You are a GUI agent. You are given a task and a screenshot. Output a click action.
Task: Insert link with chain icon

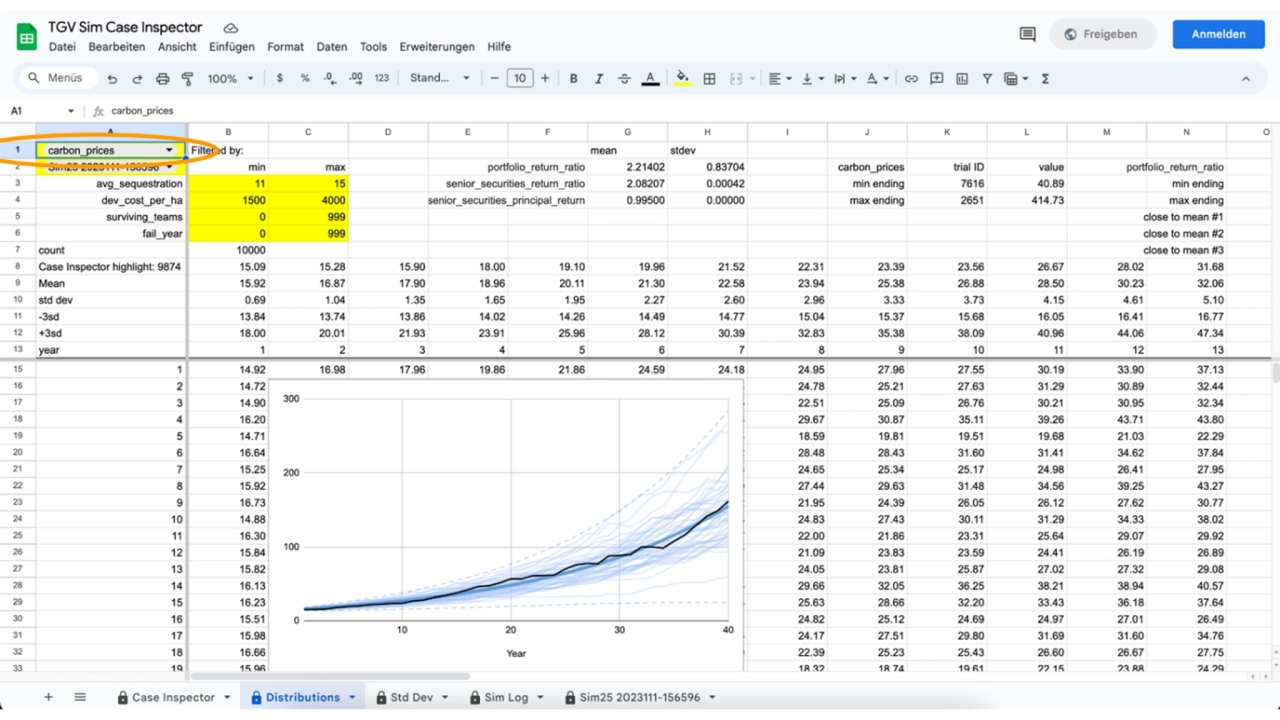pos(911,78)
